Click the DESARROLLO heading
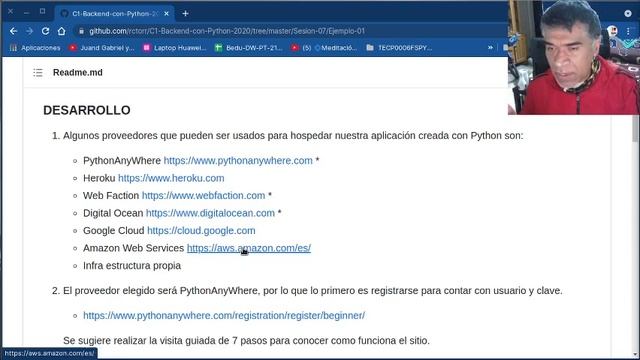 (x=87, y=110)
